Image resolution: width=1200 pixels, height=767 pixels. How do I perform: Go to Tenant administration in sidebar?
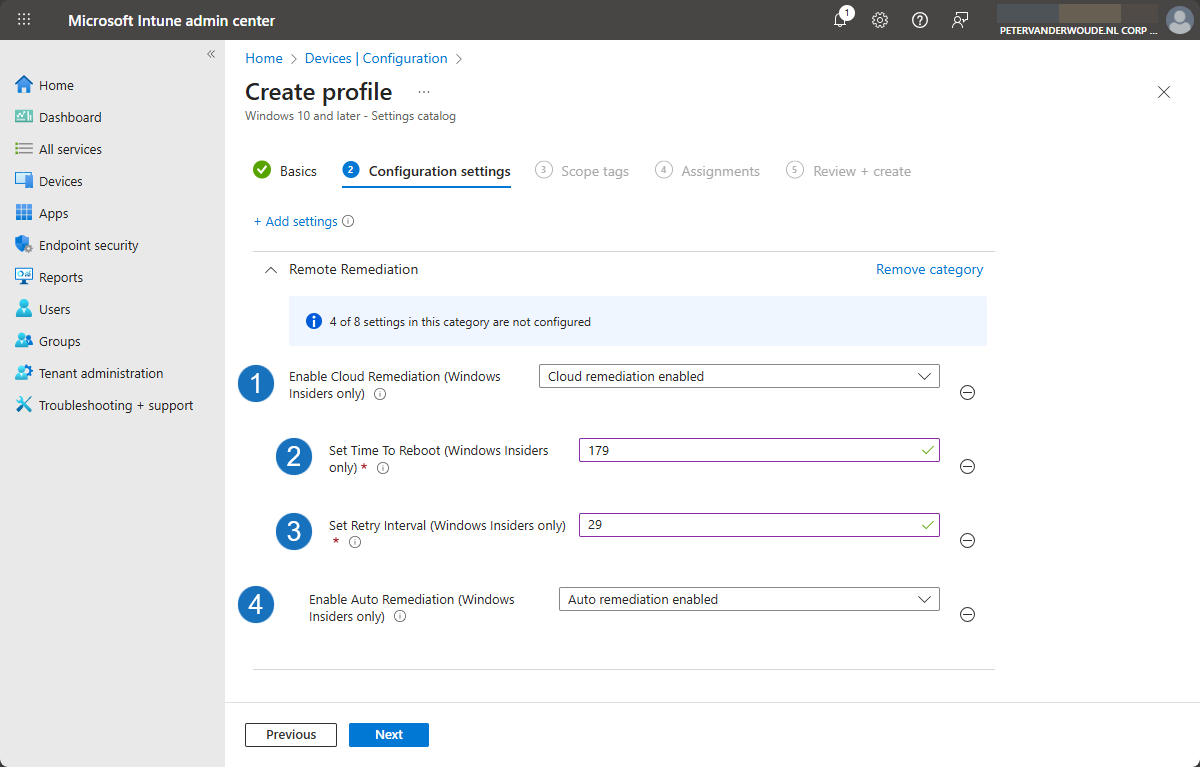[100, 373]
